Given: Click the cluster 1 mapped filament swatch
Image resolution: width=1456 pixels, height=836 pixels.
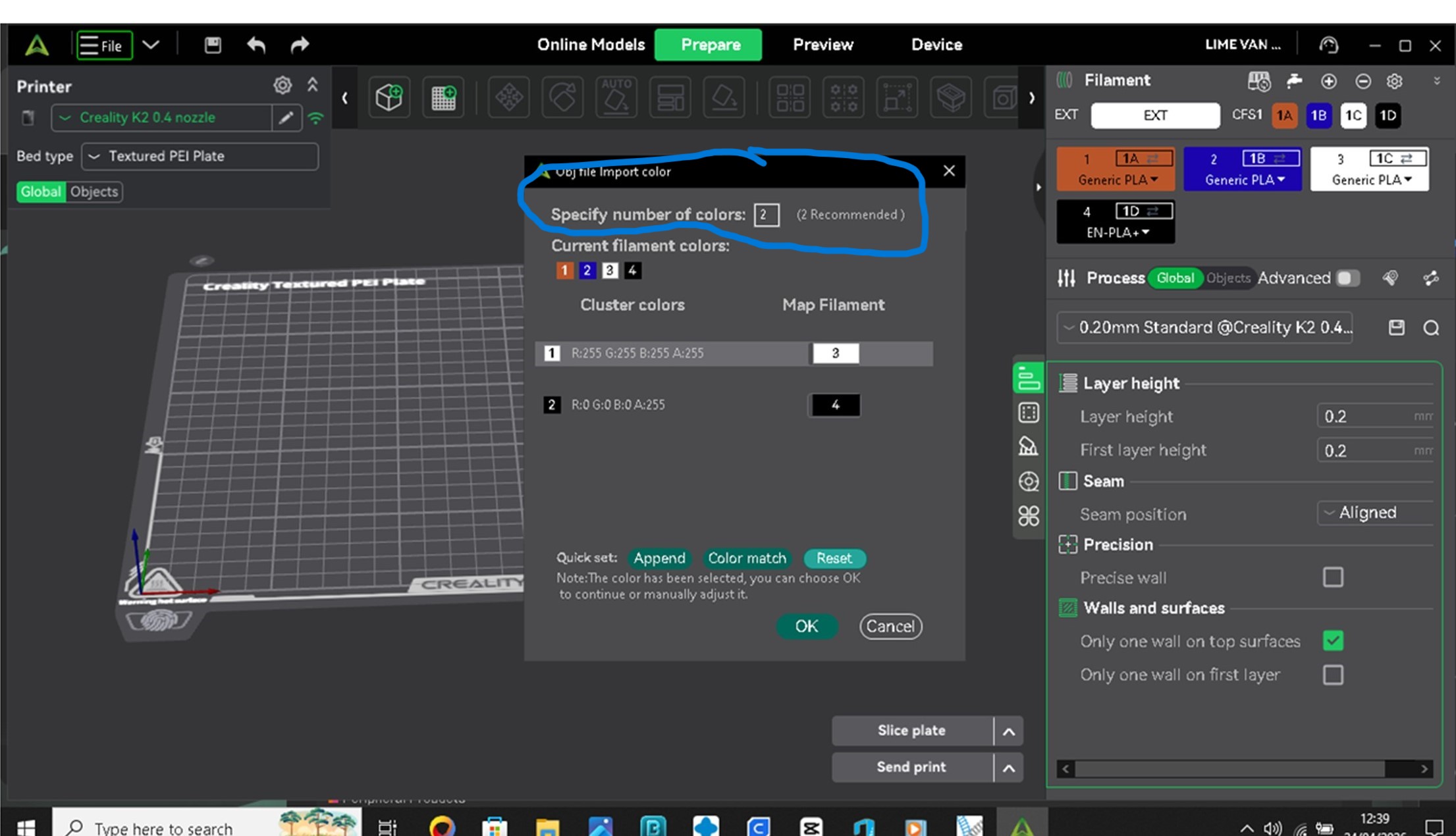Looking at the screenshot, I should point(835,353).
